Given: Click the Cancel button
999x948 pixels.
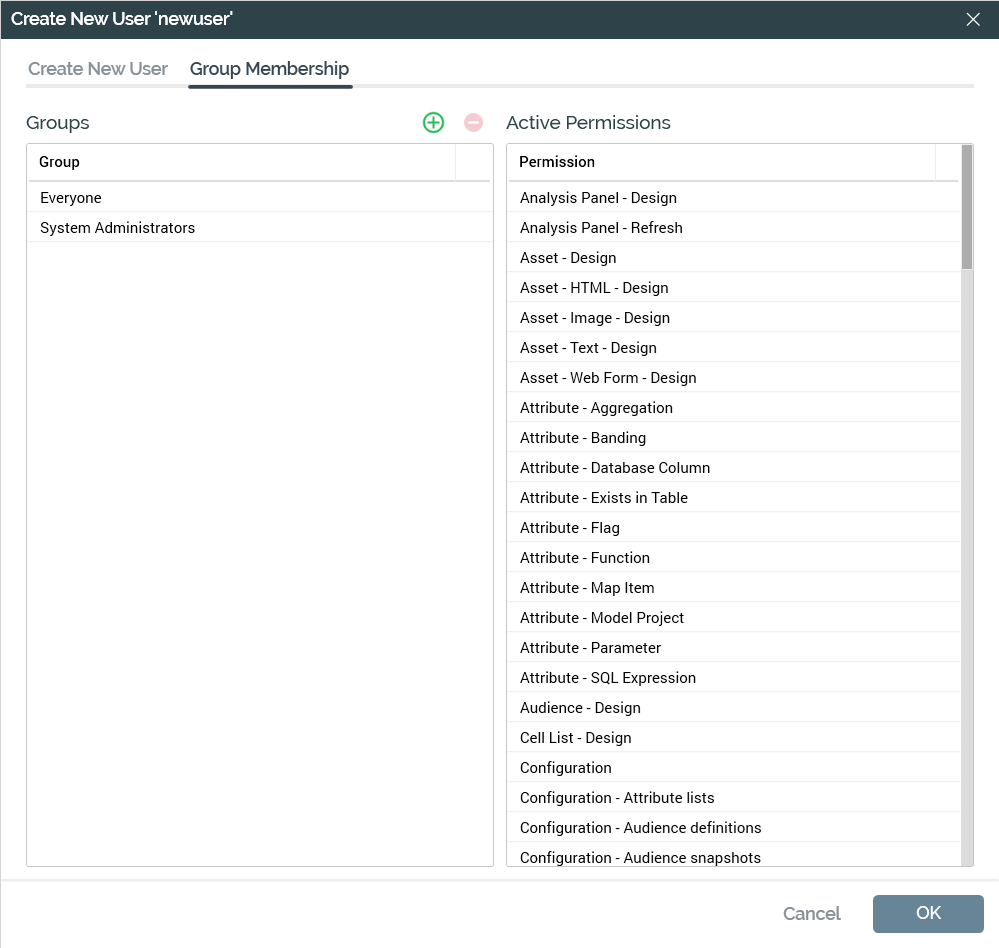Looking at the screenshot, I should [x=811, y=913].
